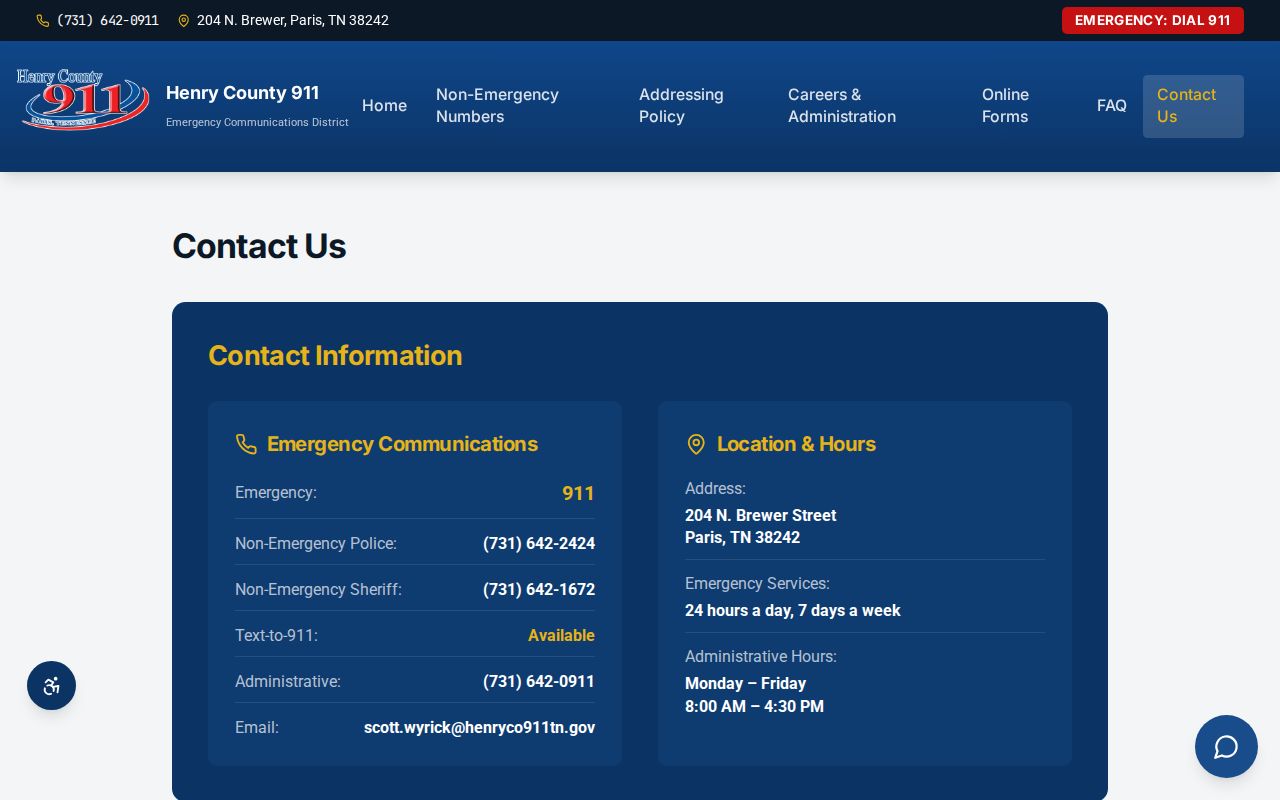
Task: Call (731) 642-0911 from the top bar
Action: click(x=107, y=20)
